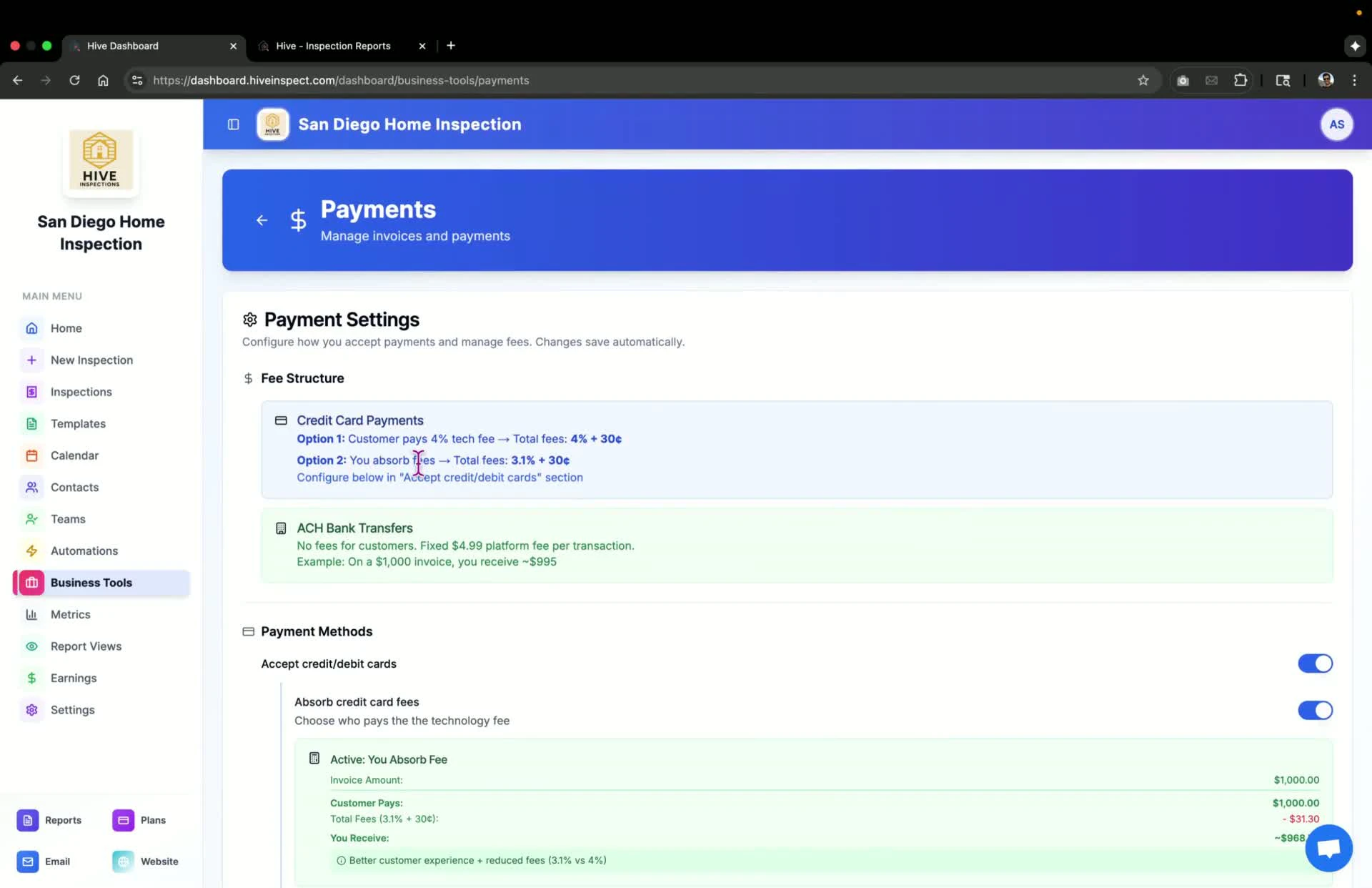Open the Calendar sidebar item
Viewport: 1372px width, 888px height.
pyautogui.click(x=101, y=455)
